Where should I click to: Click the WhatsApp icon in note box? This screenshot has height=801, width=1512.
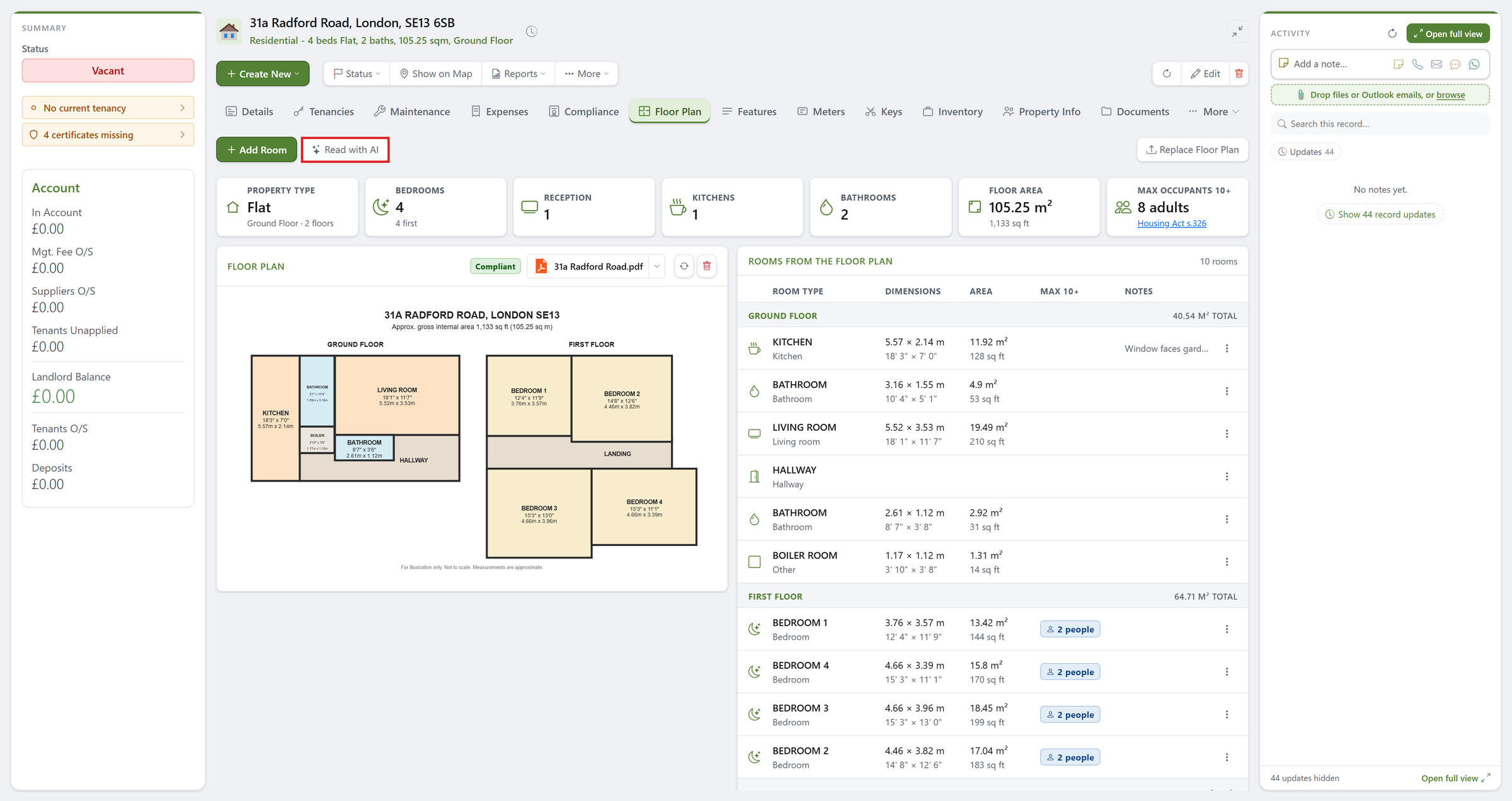click(x=1474, y=64)
